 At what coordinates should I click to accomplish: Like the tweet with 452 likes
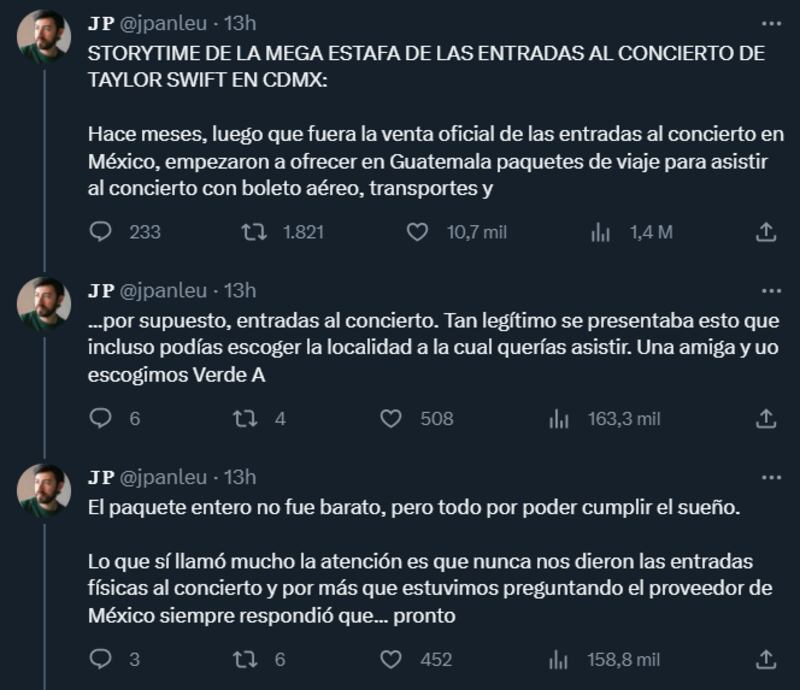point(390,659)
